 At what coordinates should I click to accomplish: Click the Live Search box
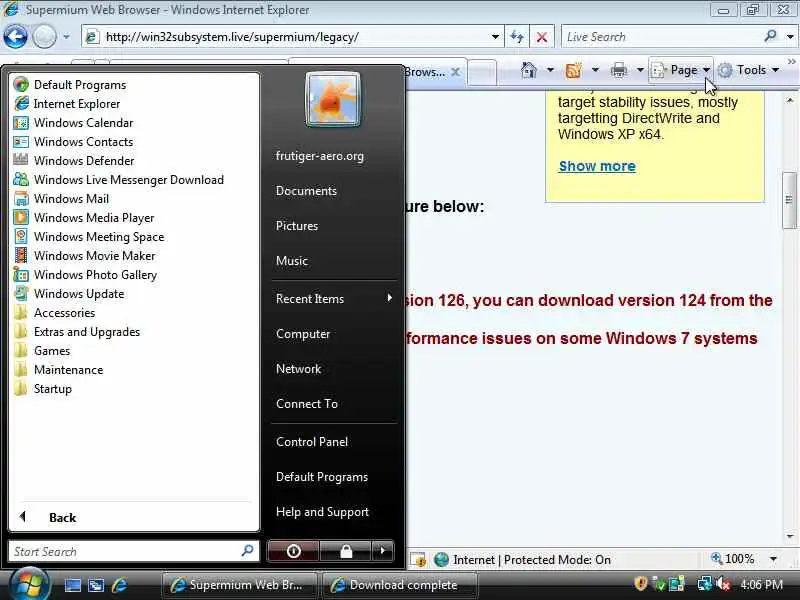pyautogui.click(x=661, y=37)
